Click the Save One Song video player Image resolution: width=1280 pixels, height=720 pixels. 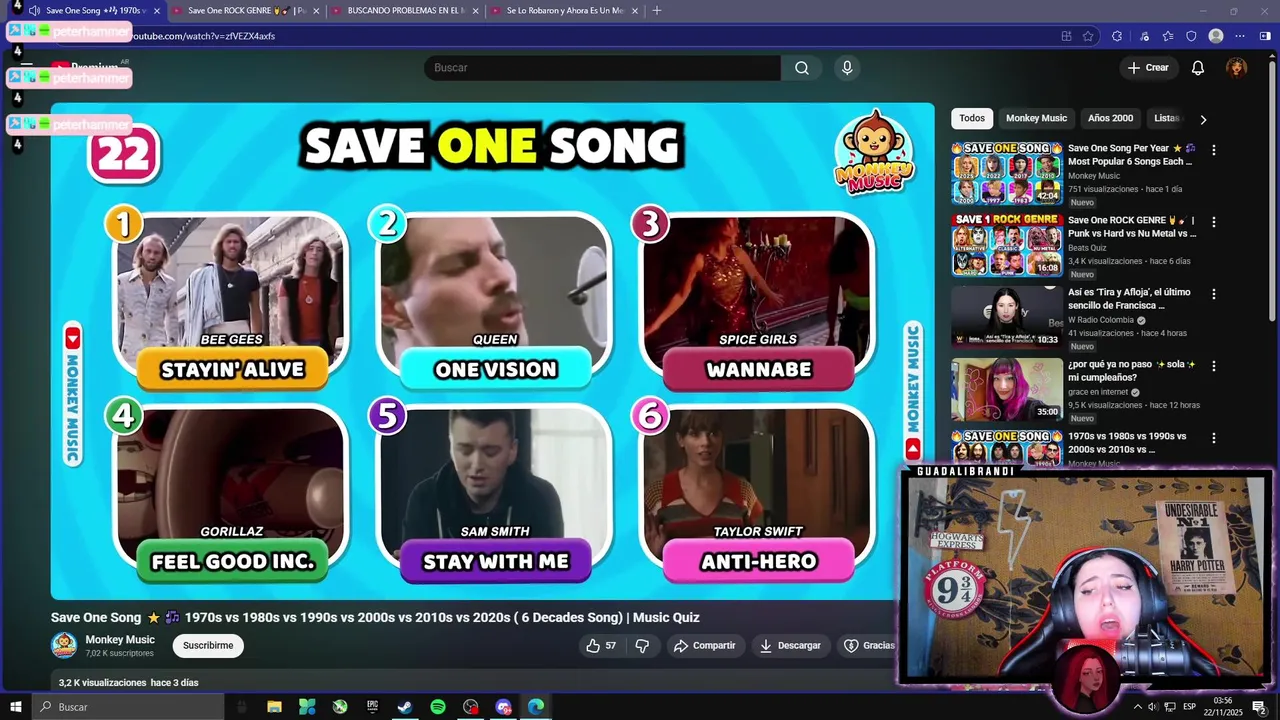pyautogui.click(x=492, y=351)
